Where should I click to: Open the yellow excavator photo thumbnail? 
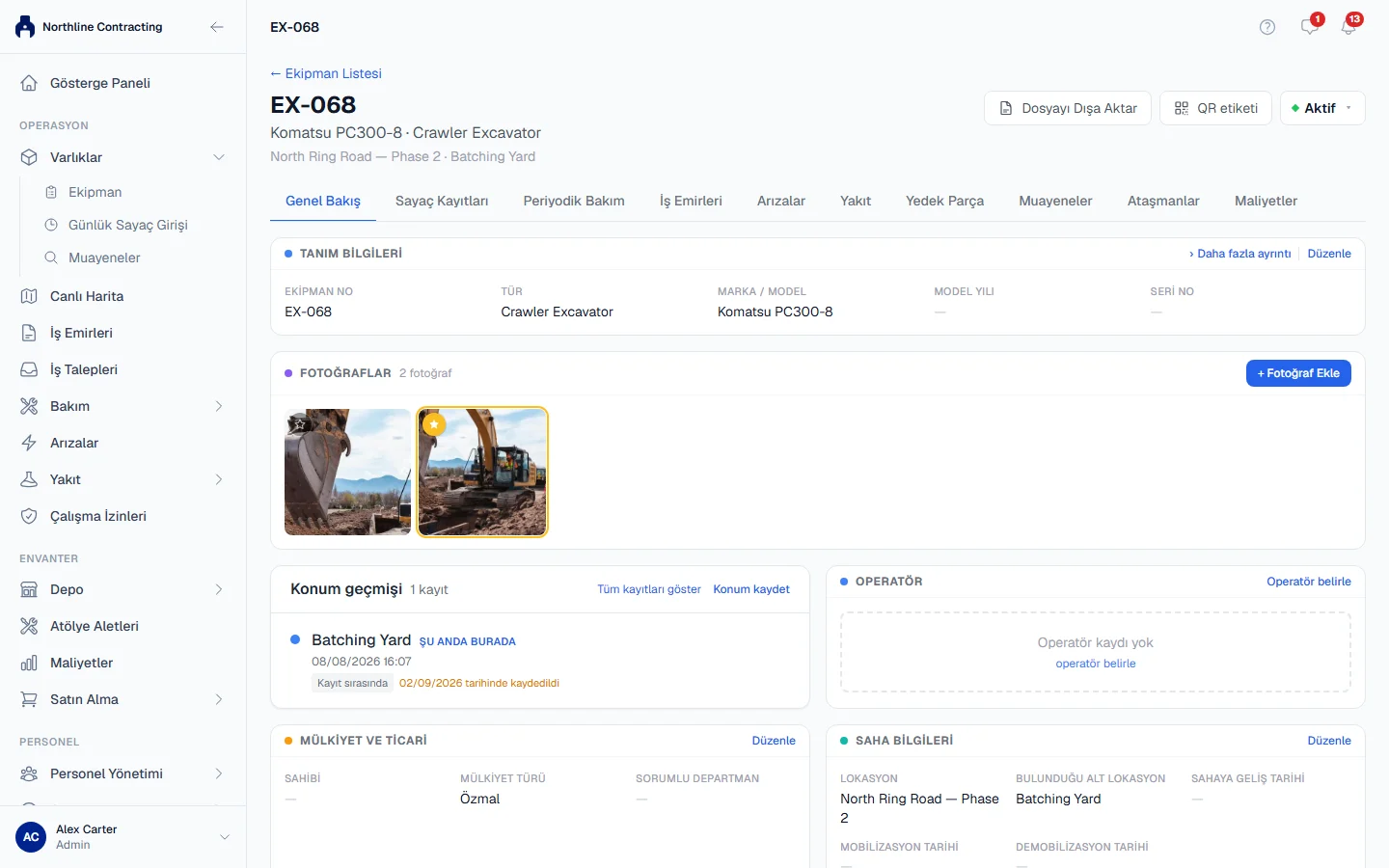click(x=482, y=473)
